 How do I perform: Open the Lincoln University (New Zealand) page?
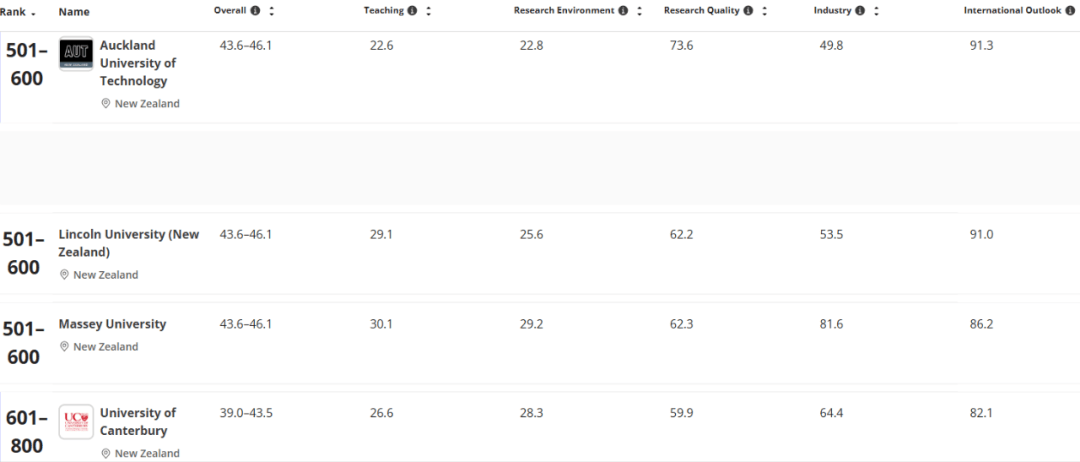128,243
